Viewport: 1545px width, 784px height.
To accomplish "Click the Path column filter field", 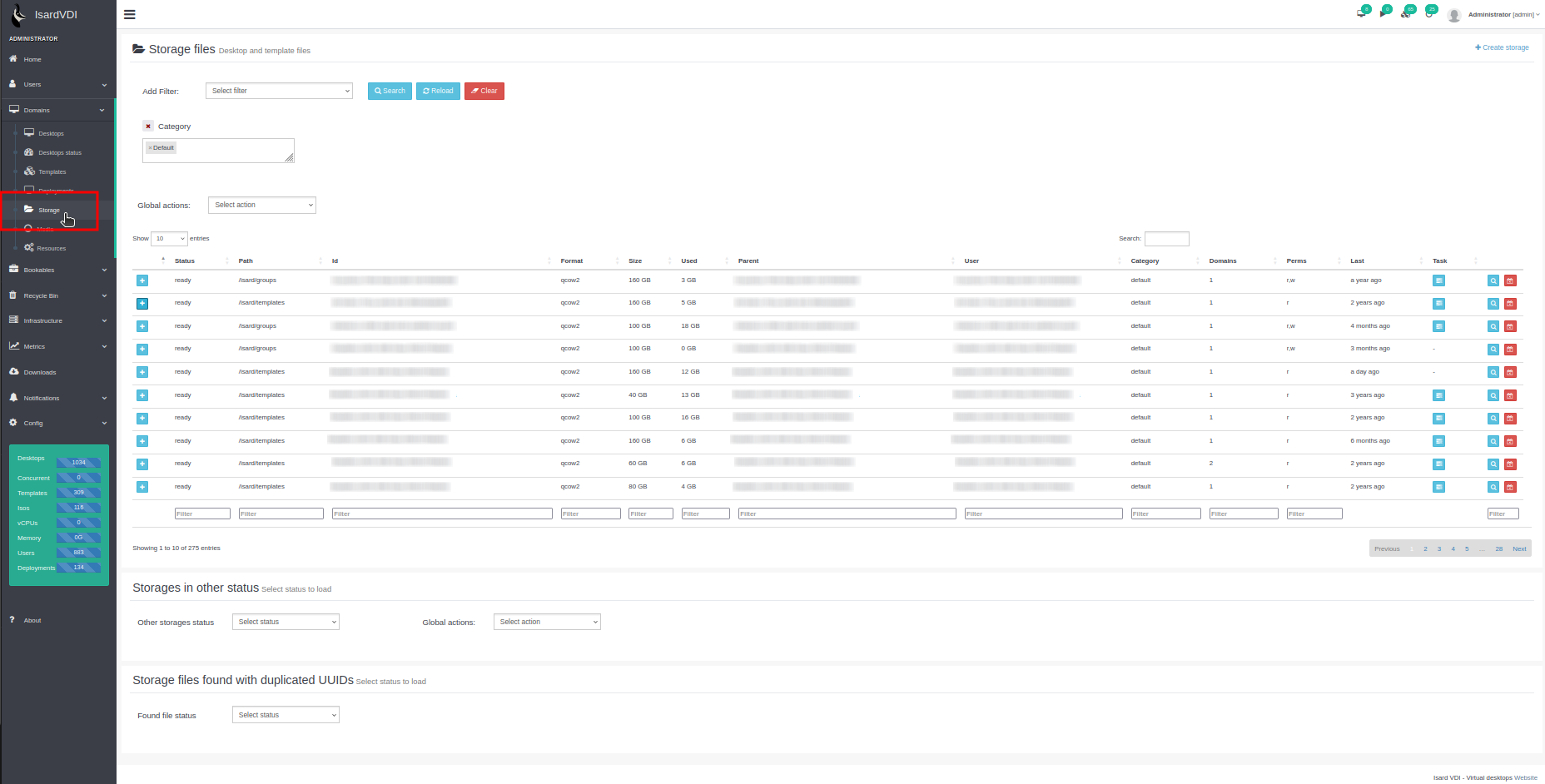I will [x=281, y=514].
